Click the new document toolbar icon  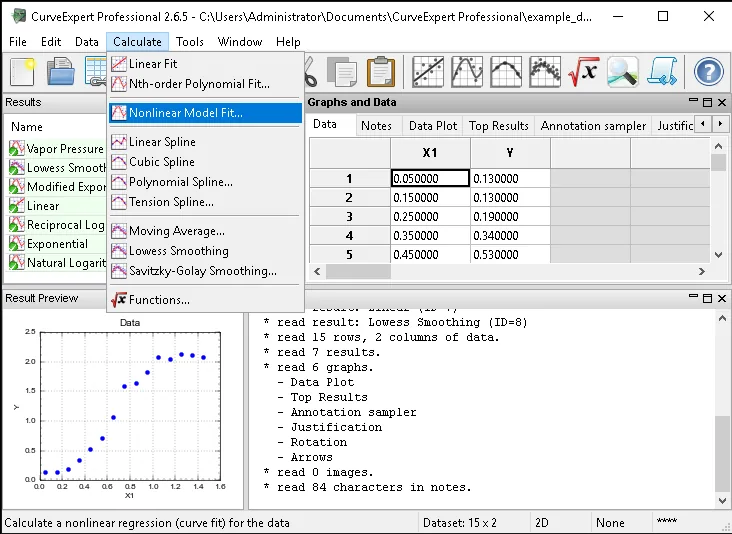tap(22, 72)
